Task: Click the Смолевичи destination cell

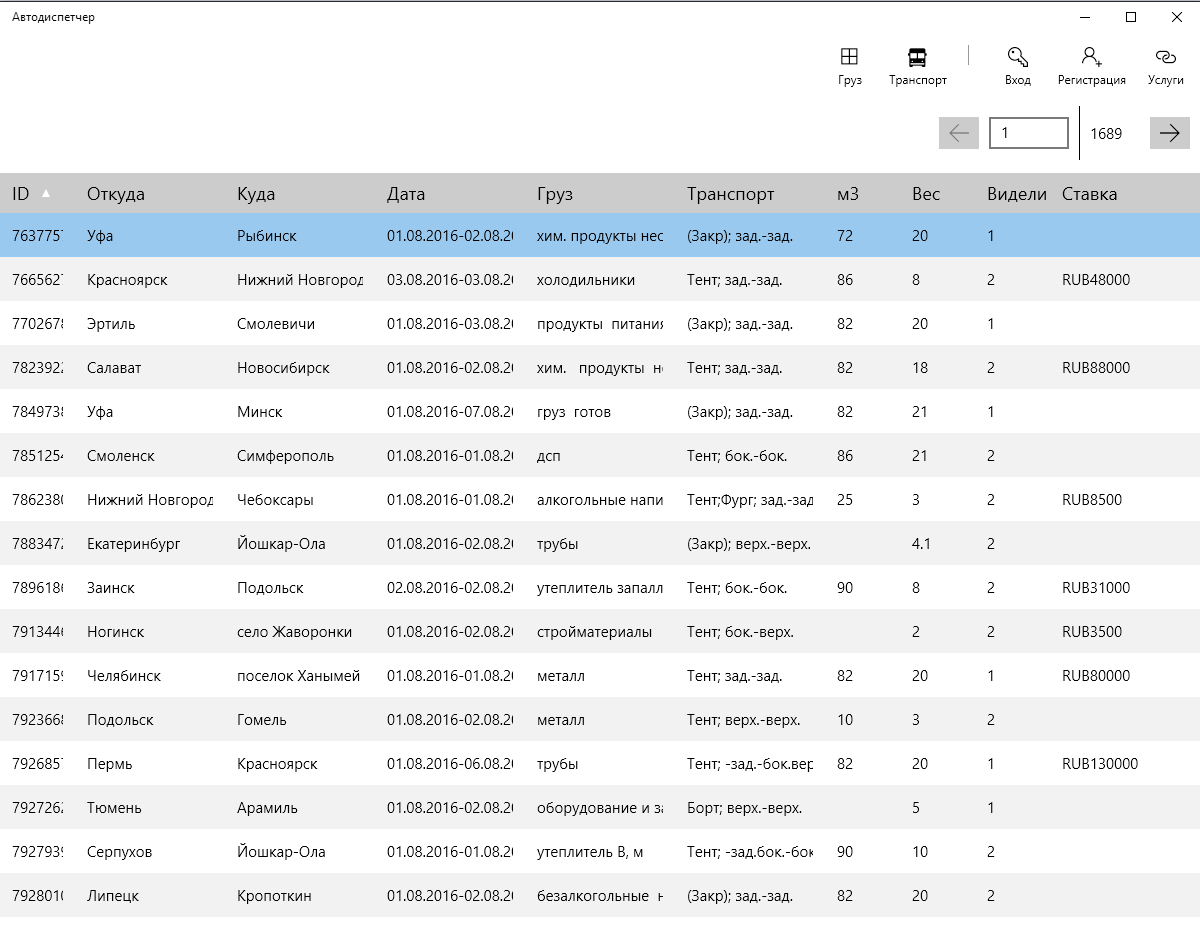Action: 276,324
